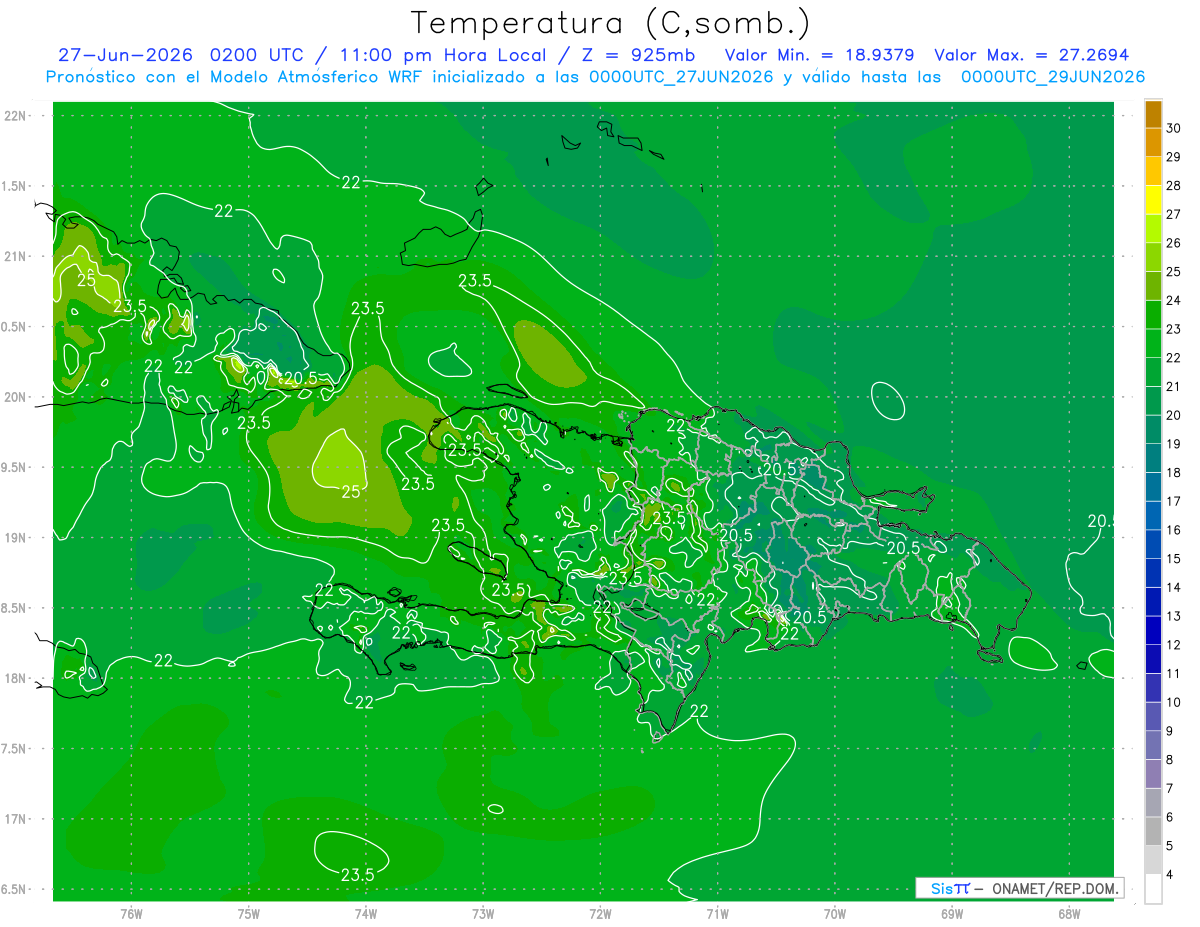Pick the purple swatch between 7 and 8
The width and height of the screenshot is (1200, 927).
coord(1154,774)
